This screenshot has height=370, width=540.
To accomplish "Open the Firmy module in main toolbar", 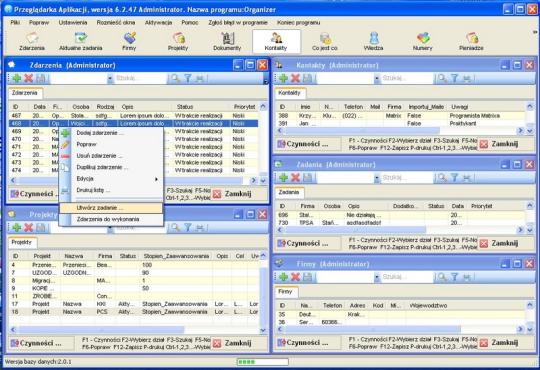I will [129, 42].
